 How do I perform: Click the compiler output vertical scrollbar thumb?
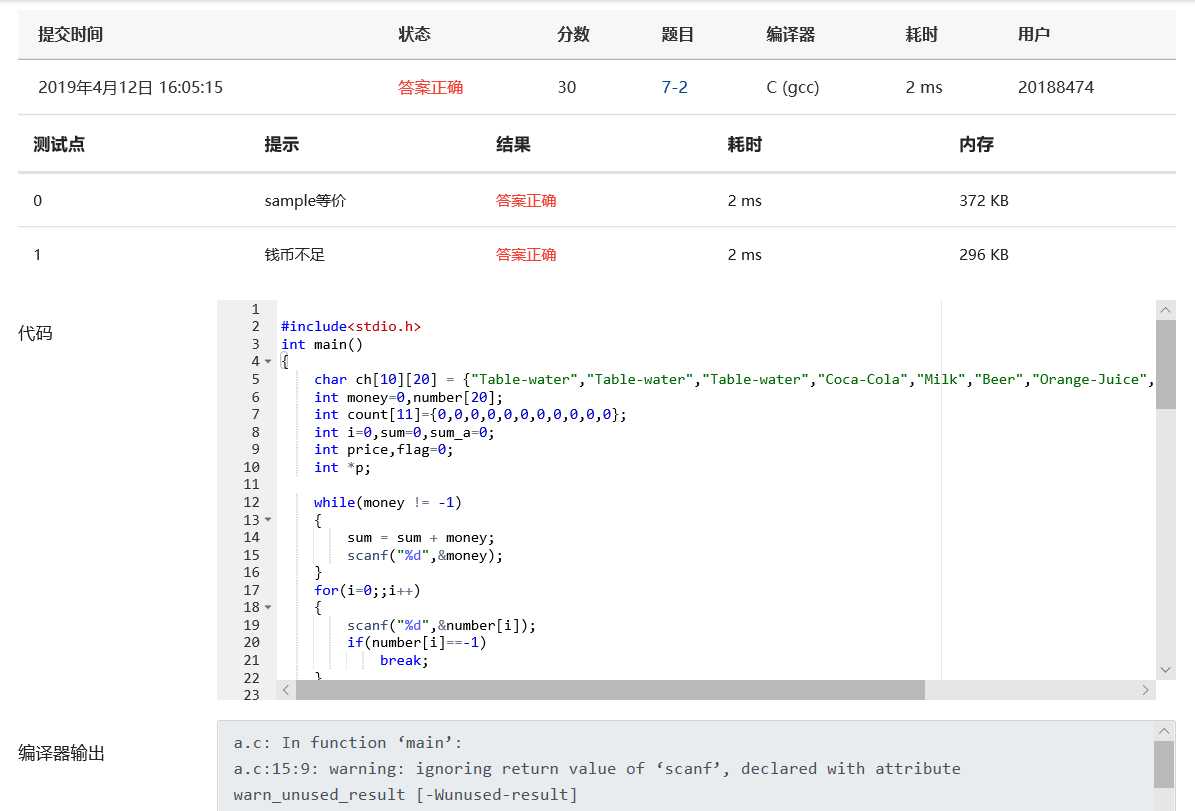(1164, 765)
